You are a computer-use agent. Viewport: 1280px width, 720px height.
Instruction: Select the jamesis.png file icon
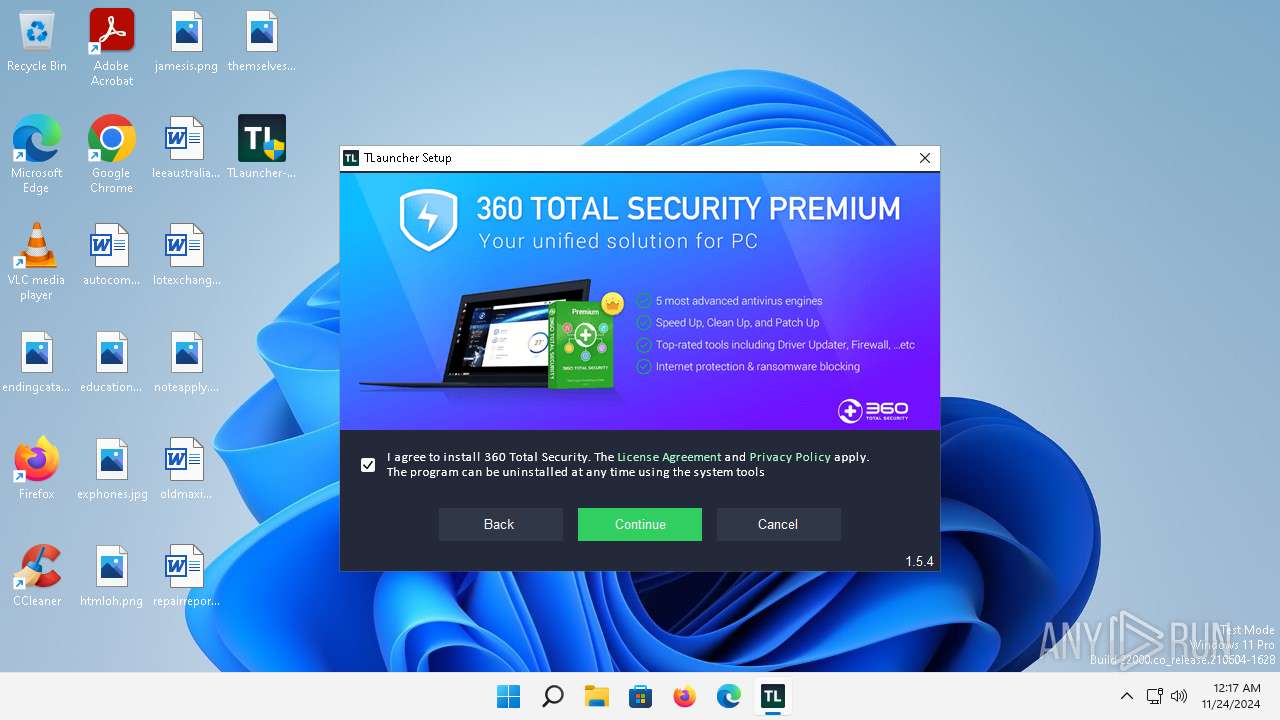pyautogui.click(x=187, y=42)
